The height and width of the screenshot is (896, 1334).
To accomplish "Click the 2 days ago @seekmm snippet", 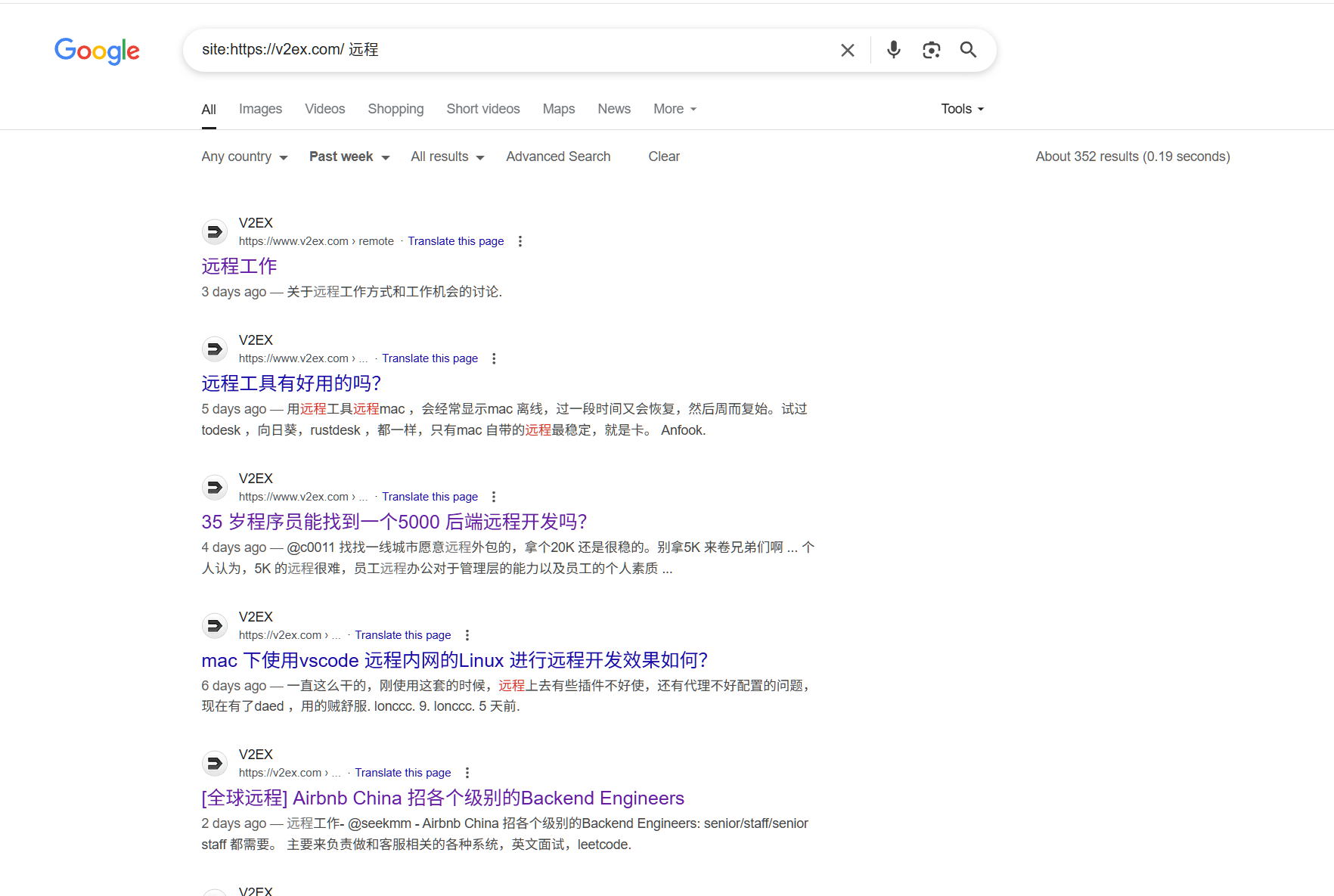I will pyautogui.click(x=504, y=834).
